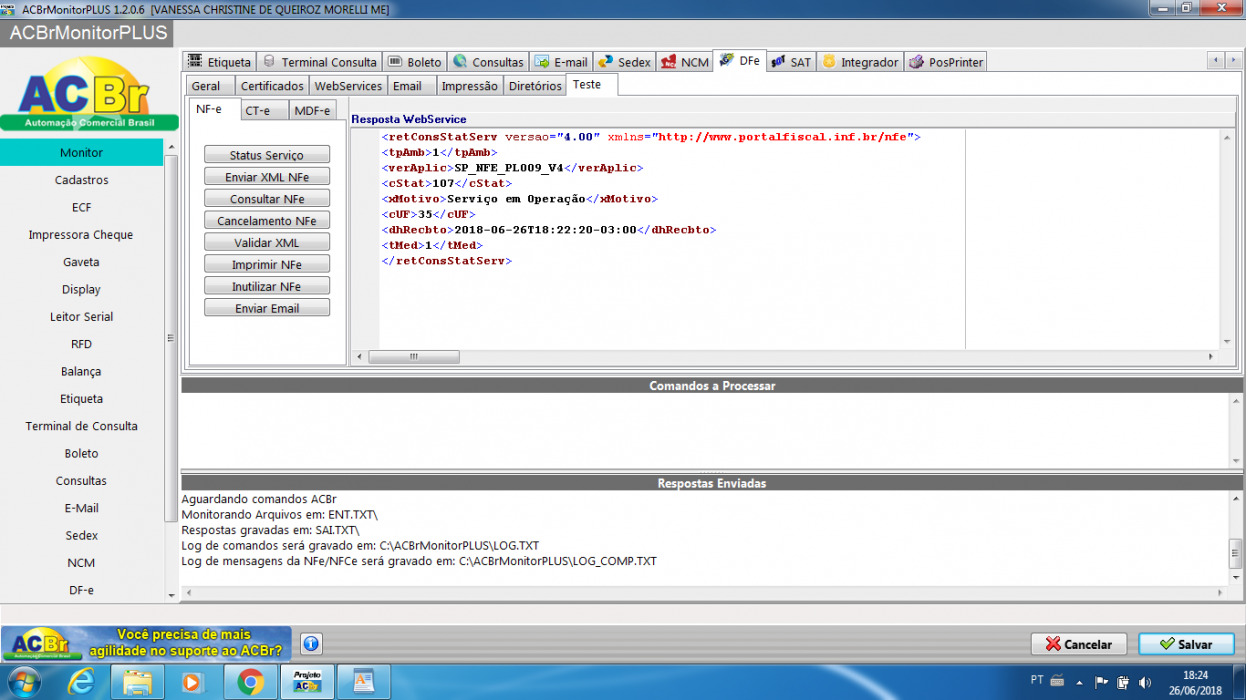Click the blue info icon
1246x700 pixels.
click(311, 644)
